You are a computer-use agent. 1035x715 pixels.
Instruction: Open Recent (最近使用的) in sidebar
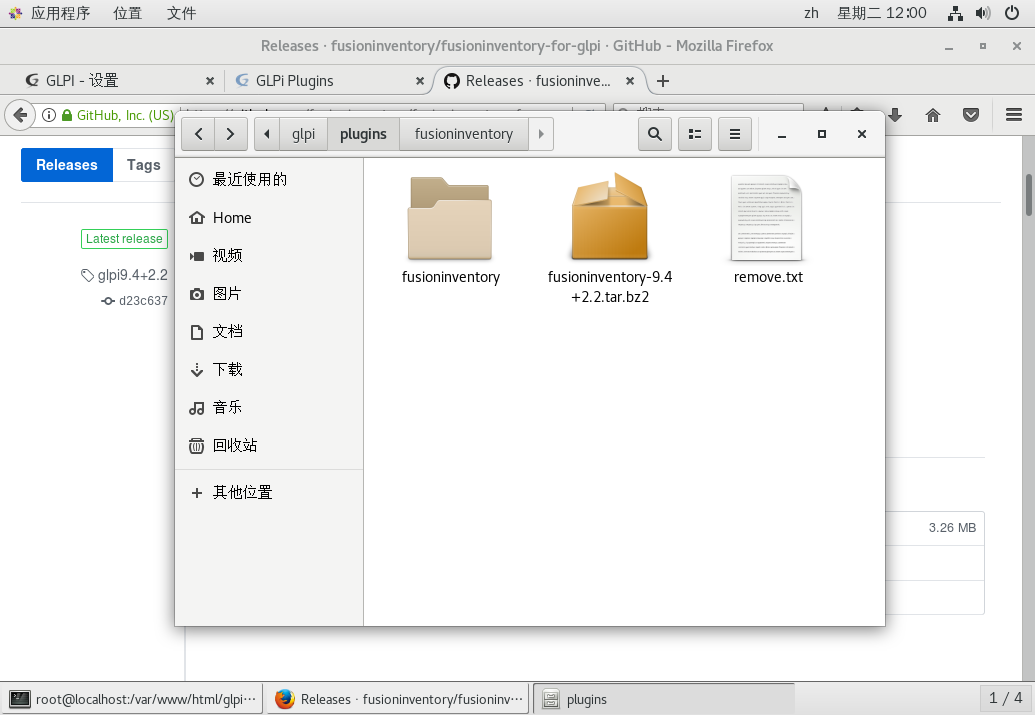(269, 180)
